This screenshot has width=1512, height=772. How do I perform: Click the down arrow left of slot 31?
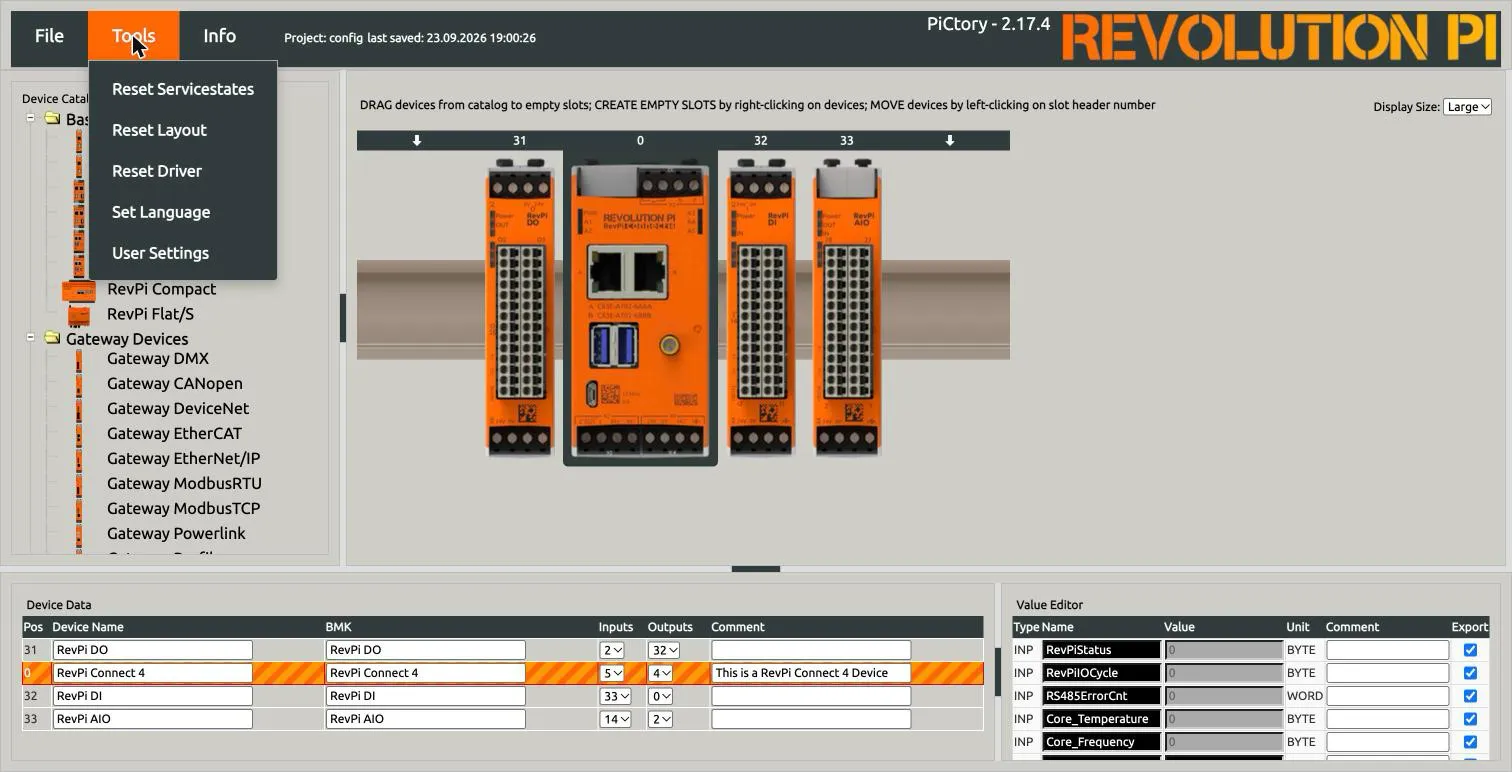(x=417, y=141)
